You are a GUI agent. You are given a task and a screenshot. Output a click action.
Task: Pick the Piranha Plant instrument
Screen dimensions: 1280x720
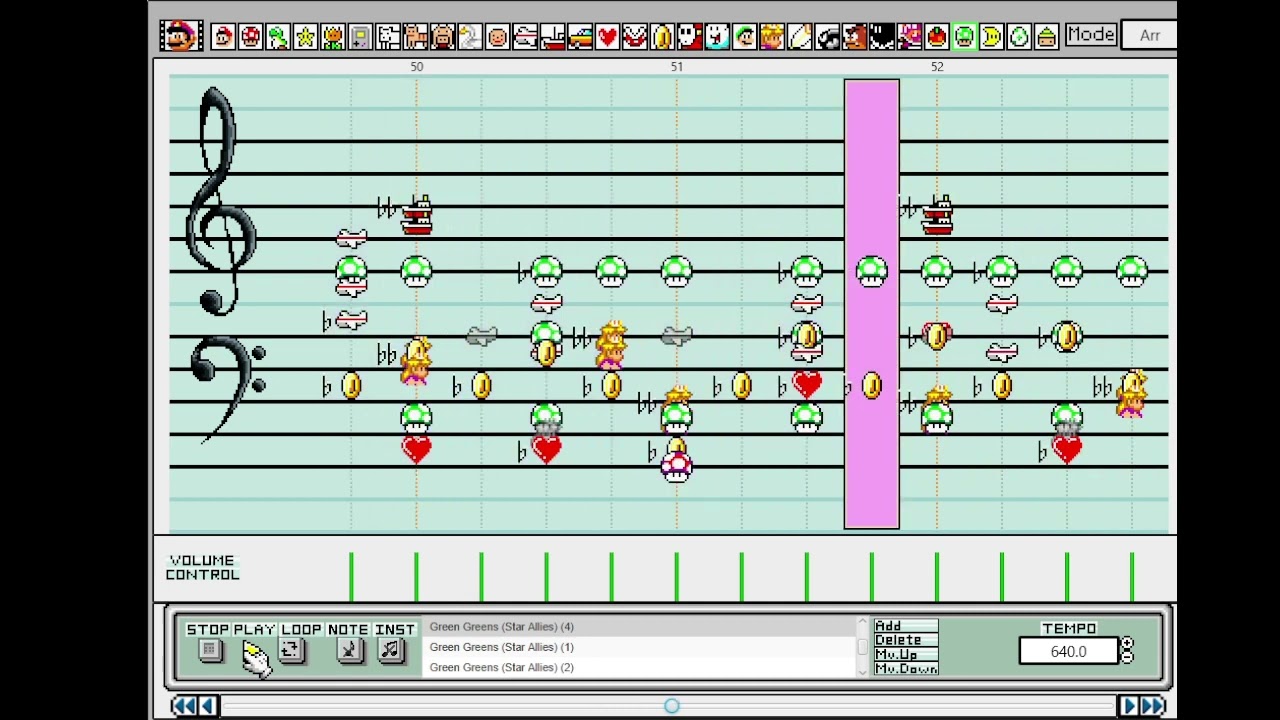635,37
